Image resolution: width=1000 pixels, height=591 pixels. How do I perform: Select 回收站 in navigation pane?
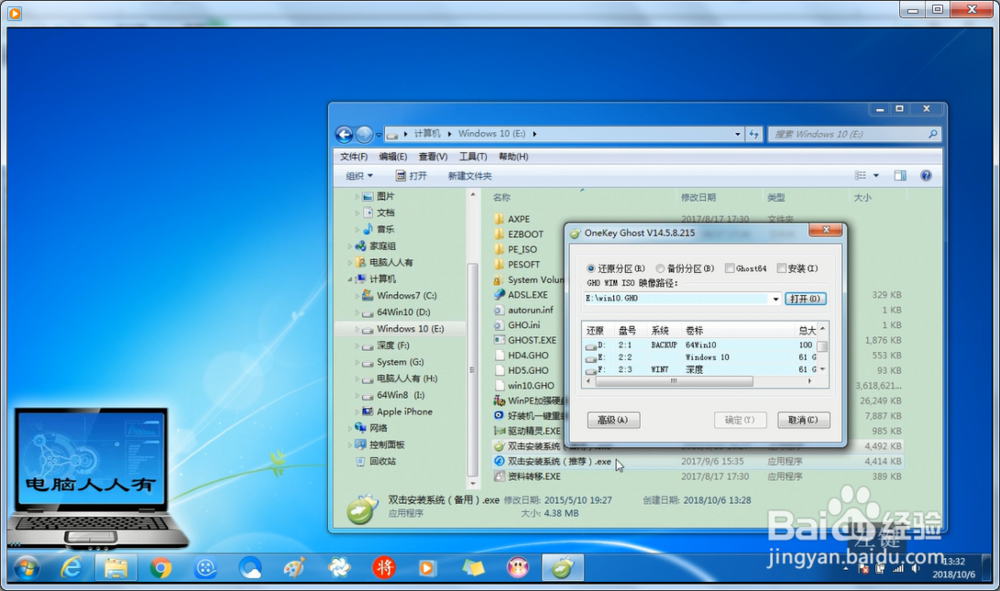coord(381,461)
